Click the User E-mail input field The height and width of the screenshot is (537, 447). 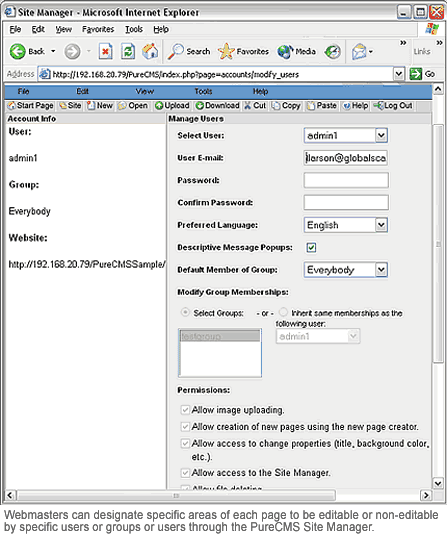346,158
